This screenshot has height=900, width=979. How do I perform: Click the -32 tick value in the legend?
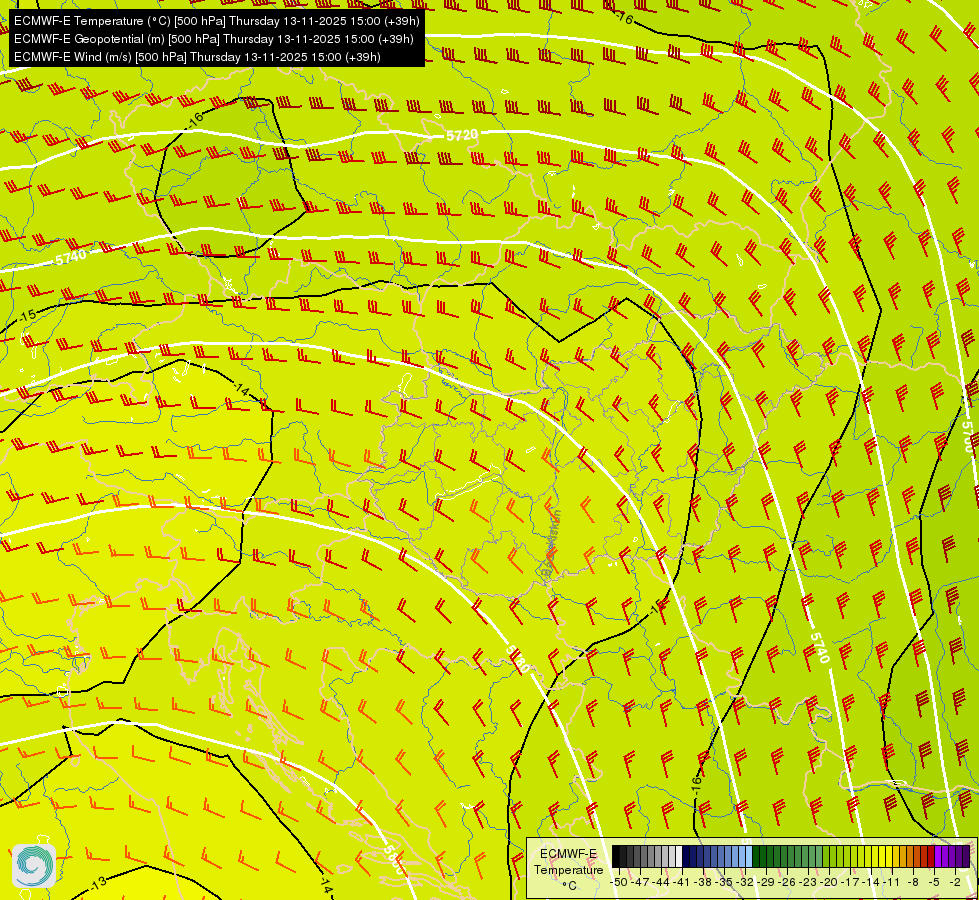[x=745, y=883]
